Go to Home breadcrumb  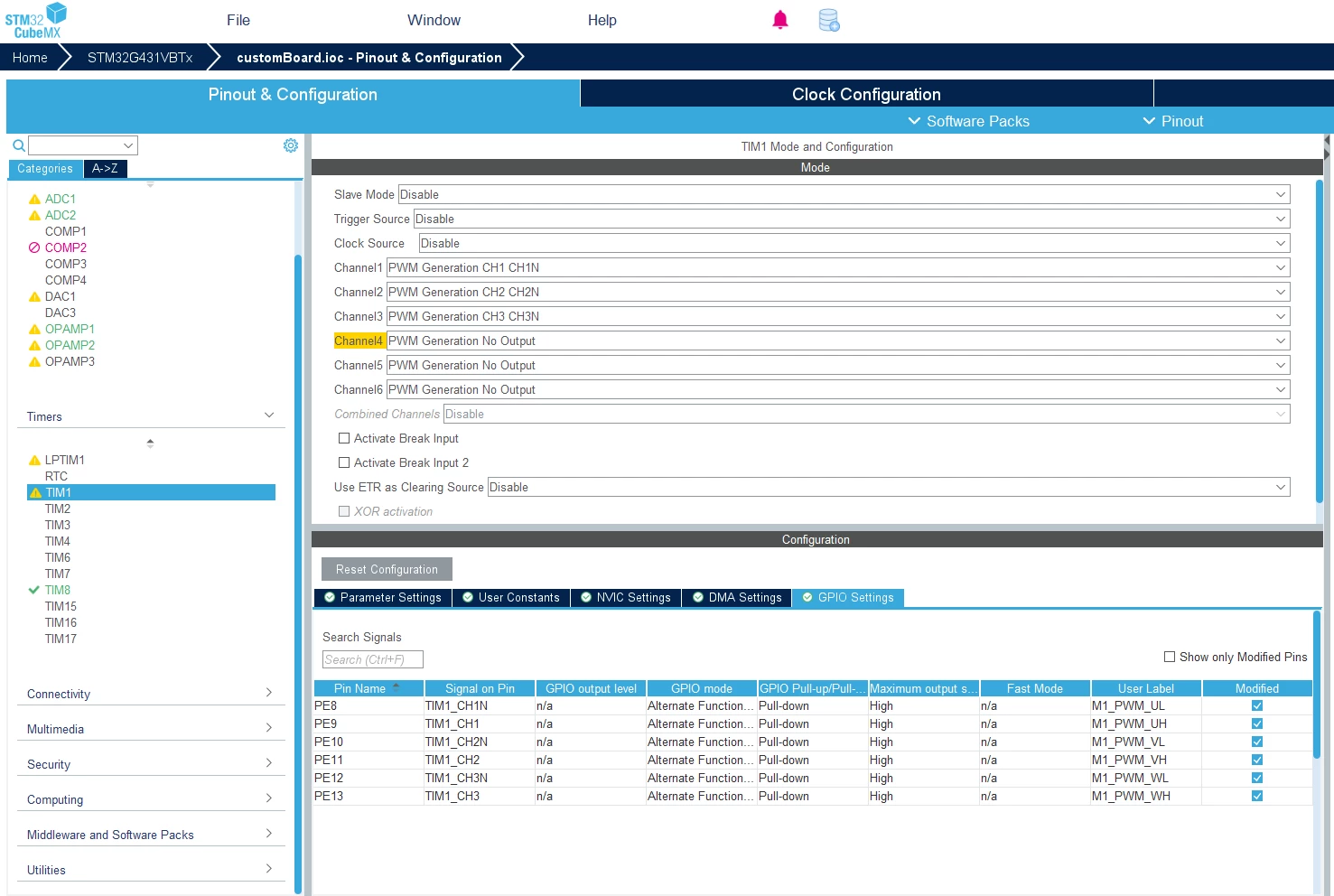point(30,58)
